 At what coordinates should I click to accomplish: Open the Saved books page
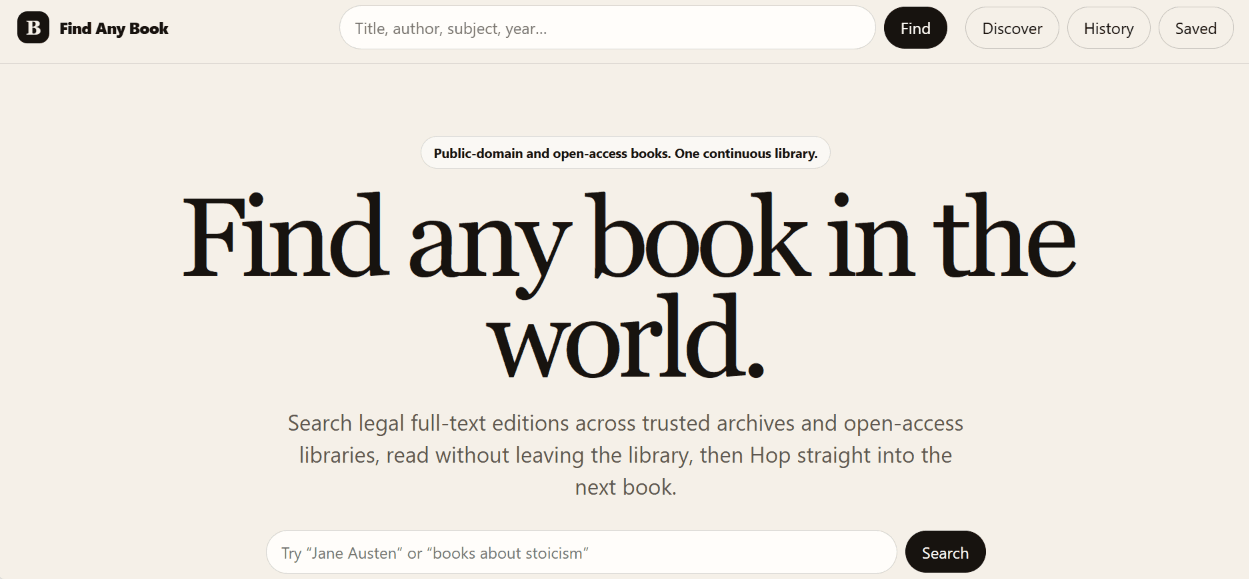coord(1195,28)
